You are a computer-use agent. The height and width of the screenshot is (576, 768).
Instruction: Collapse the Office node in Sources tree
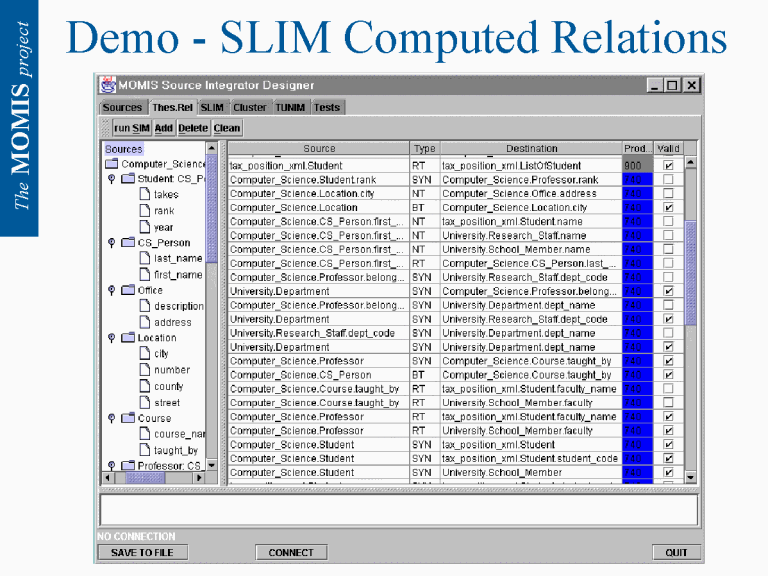[x=111, y=290]
